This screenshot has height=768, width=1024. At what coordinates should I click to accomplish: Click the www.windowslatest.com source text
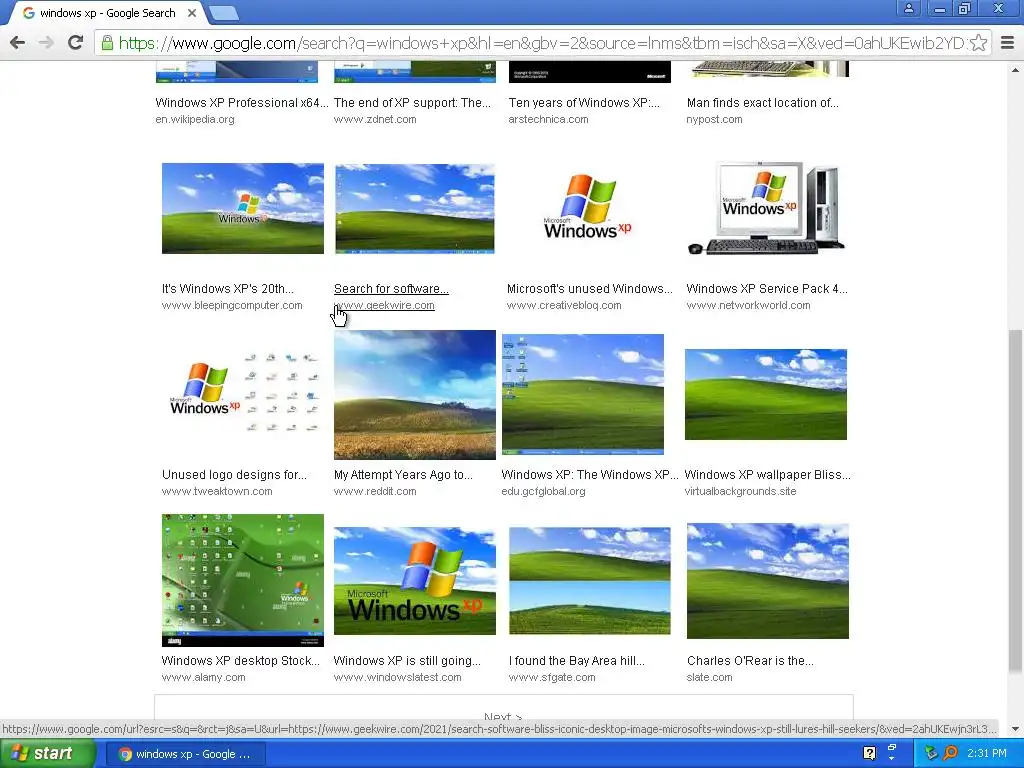click(x=398, y=678)
